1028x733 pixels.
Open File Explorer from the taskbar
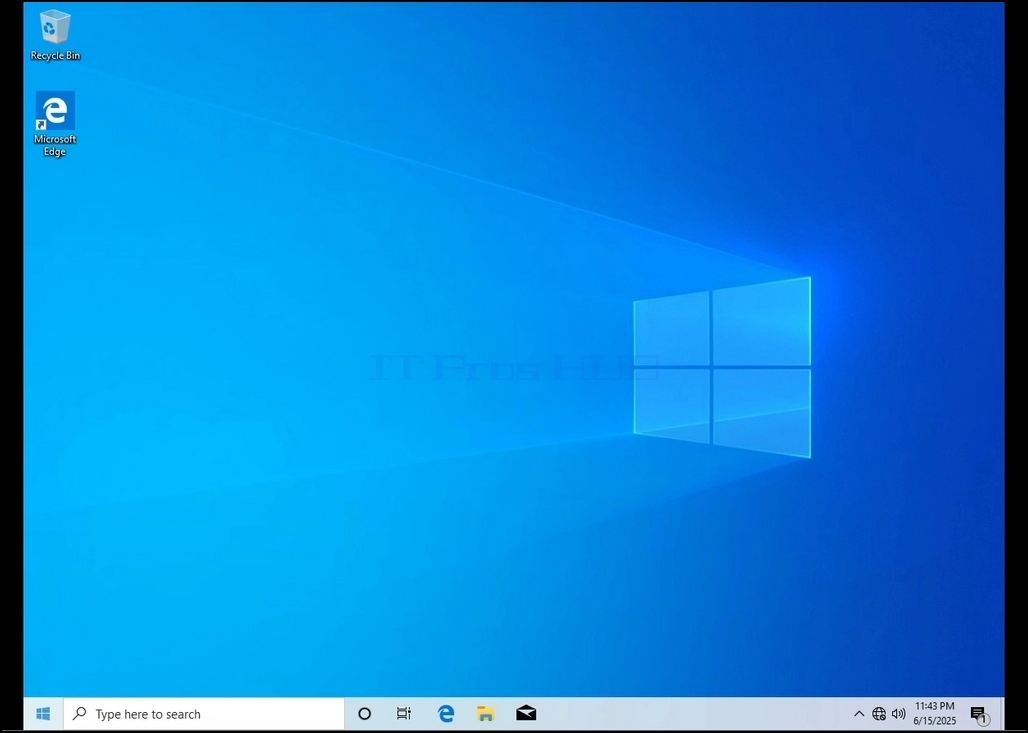point(486,714)
